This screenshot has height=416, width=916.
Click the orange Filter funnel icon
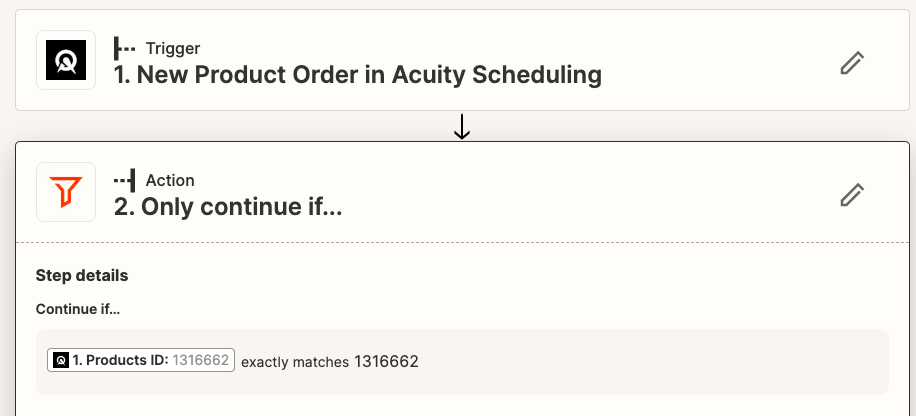66,192
